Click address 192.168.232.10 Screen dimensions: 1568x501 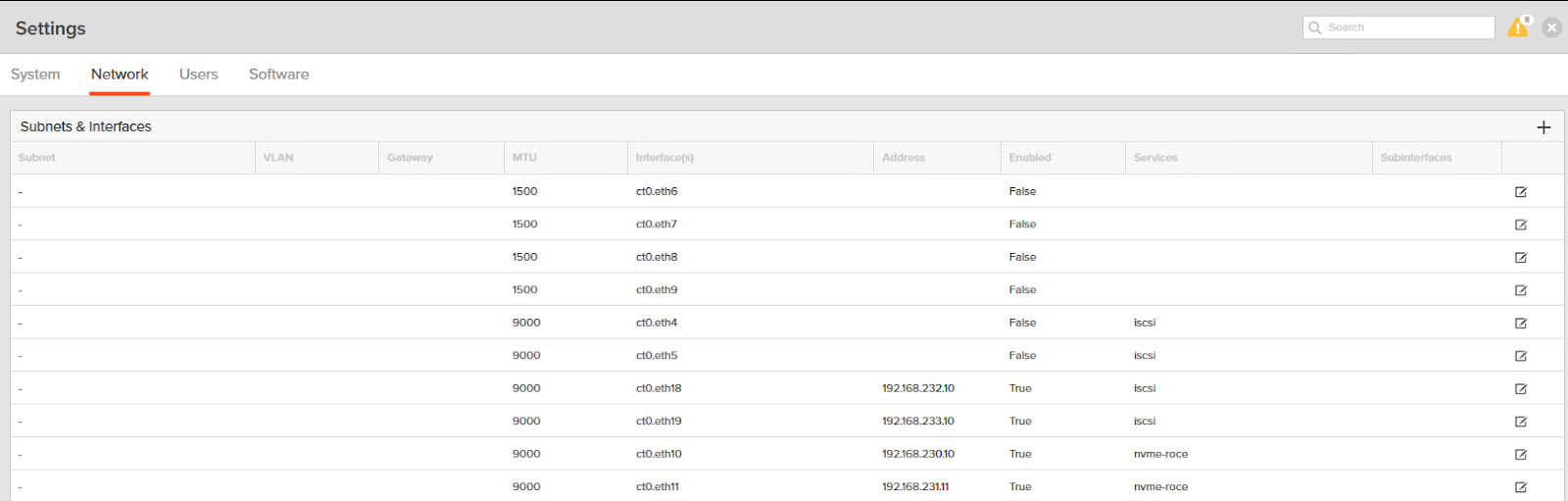click(x=918, y=389)
